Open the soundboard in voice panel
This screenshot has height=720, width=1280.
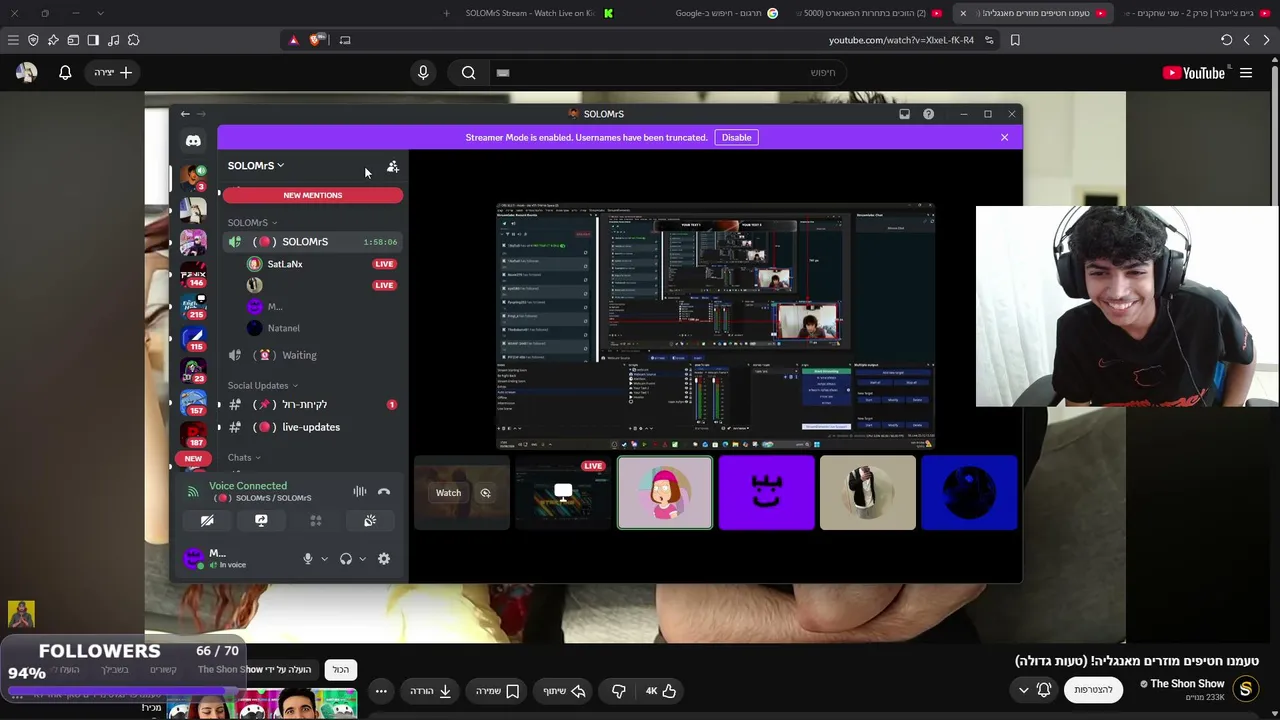pos(370,520)
